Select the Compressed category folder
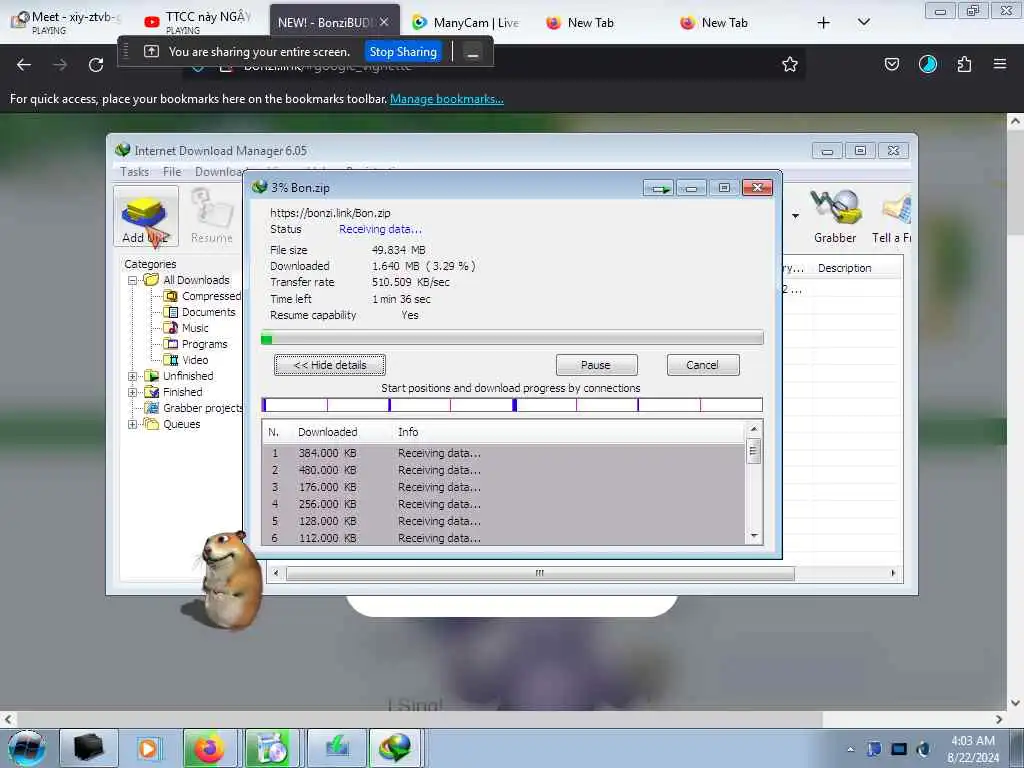This screenshot has width=1024, height=768. 202,296
